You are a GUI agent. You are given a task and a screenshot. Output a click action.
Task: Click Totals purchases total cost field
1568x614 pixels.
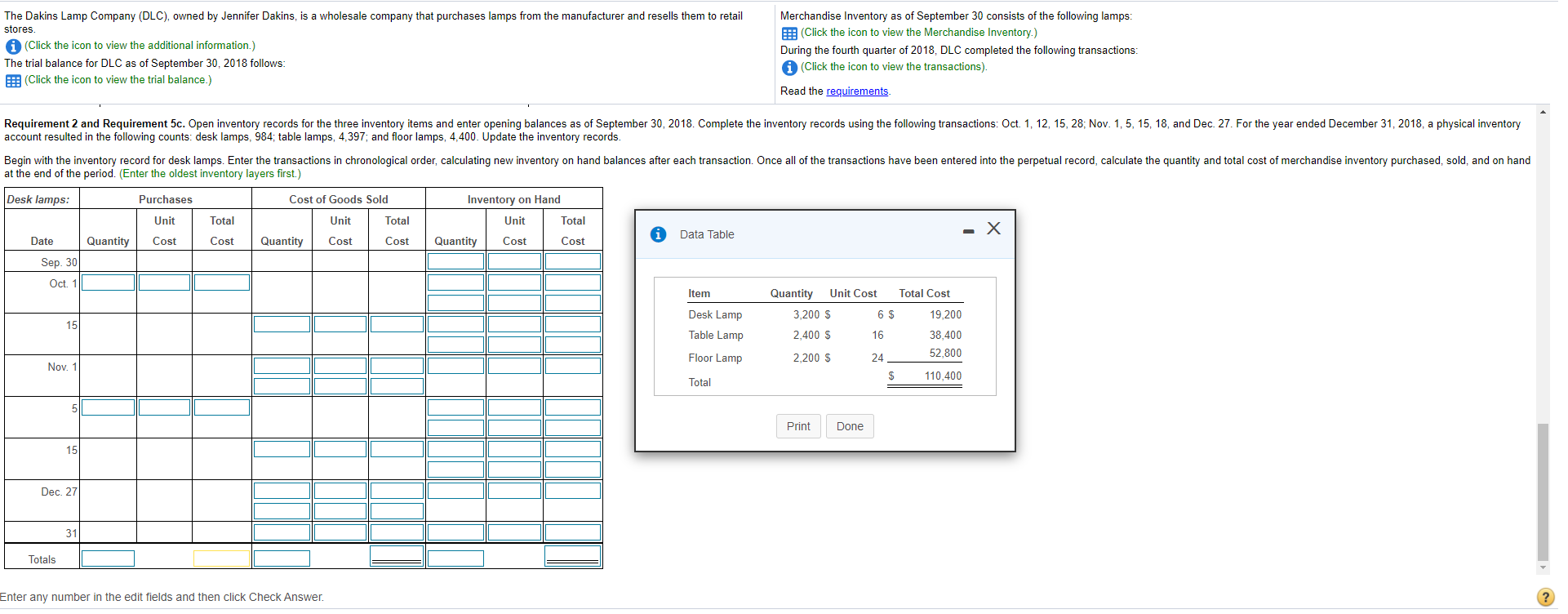tap(222, 558)
